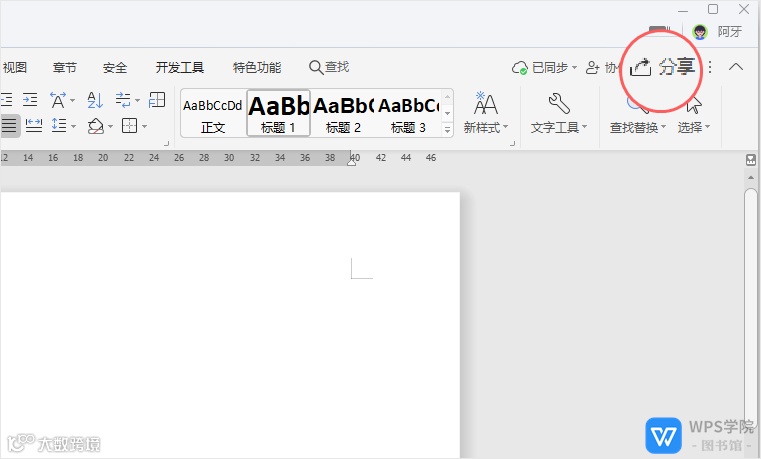
Task: Toggle the justify alignment icon
Action: [x=9, y=126]
